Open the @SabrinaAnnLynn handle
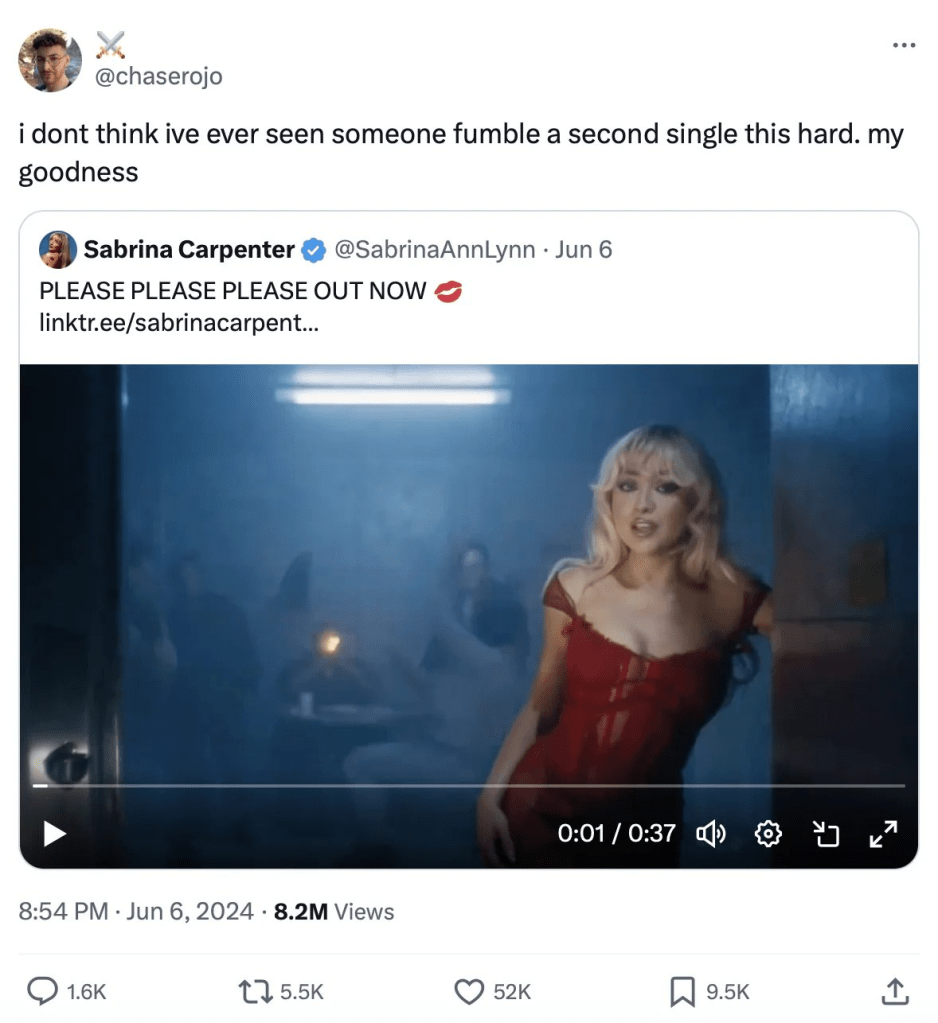This screenshot has height=1023, width=938. (433, 249)
